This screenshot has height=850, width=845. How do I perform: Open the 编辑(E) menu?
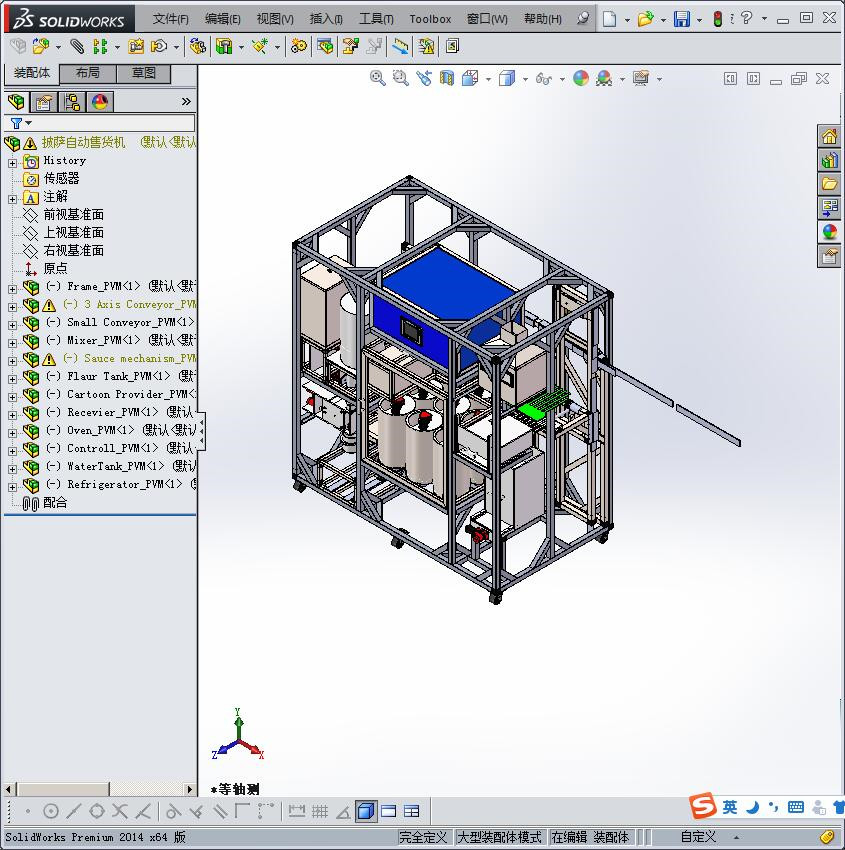222,19
